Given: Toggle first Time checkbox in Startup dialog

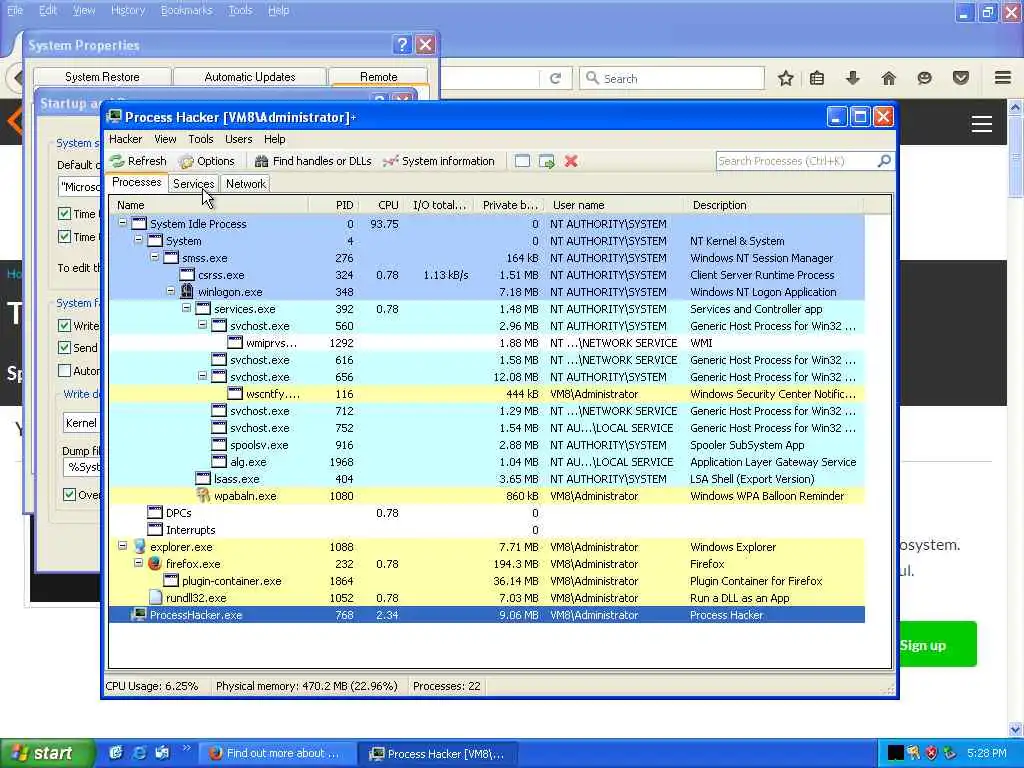Looking at the screenshot, I should [64, 214].
